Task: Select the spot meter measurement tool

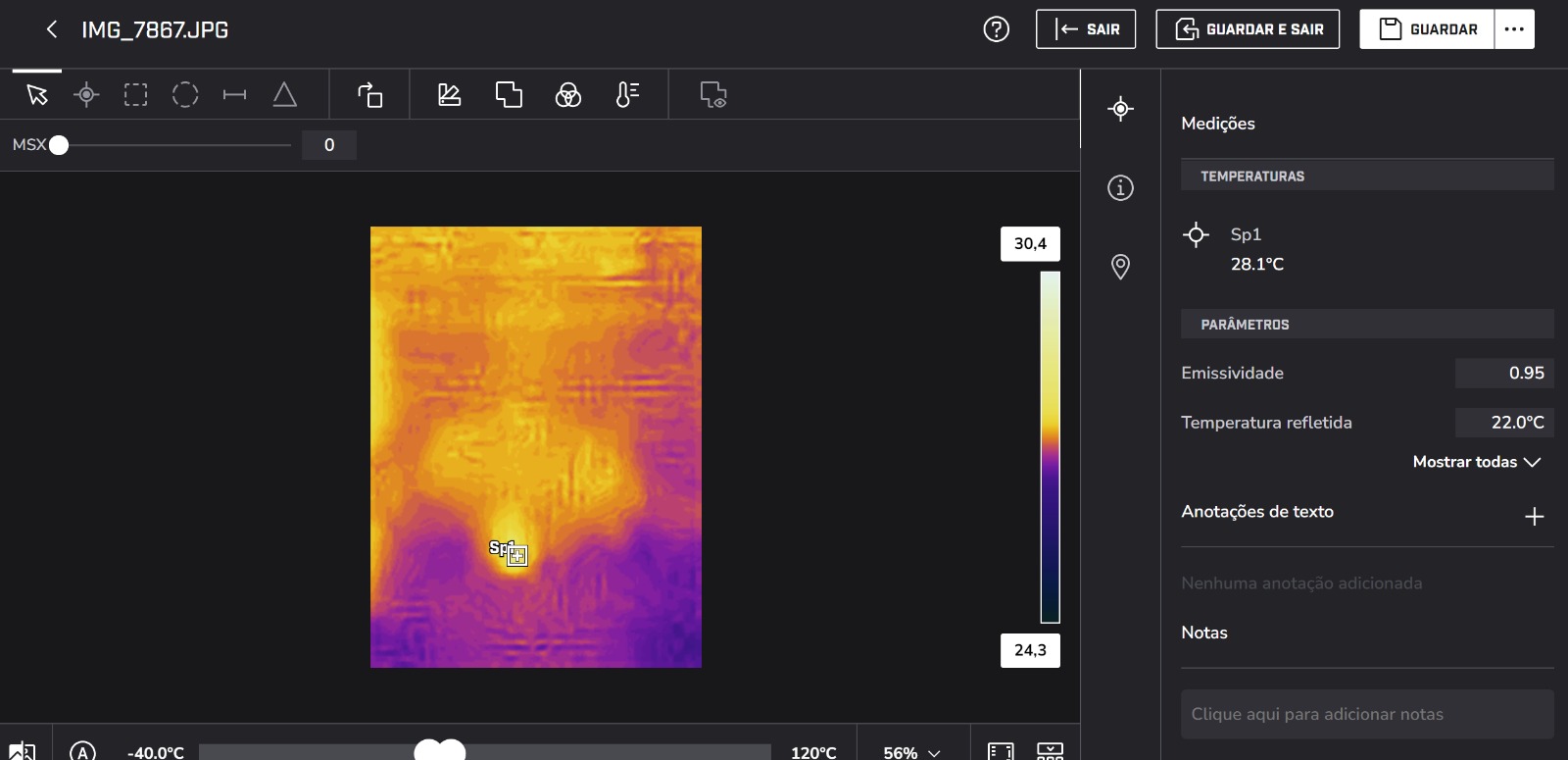Action: coord(86,95)
